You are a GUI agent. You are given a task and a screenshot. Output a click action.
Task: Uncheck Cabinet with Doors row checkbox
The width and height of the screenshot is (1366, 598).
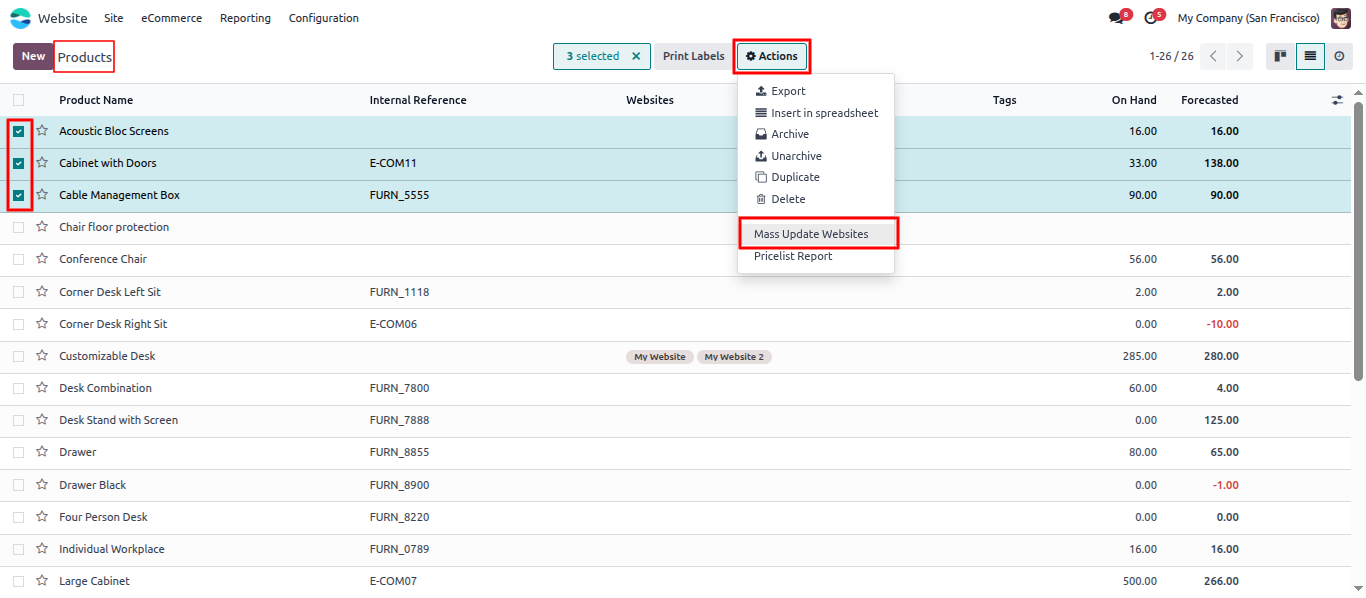pos(19,163)
